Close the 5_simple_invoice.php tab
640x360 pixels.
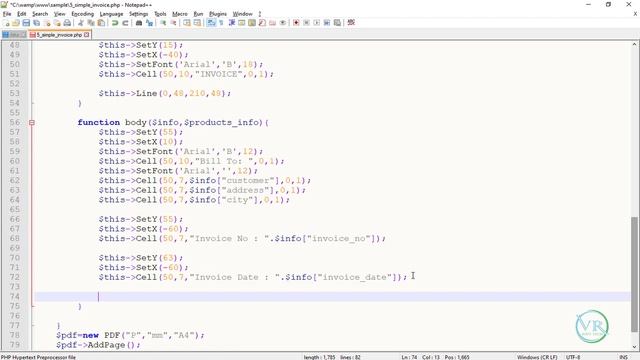click(x=87, y=35)
